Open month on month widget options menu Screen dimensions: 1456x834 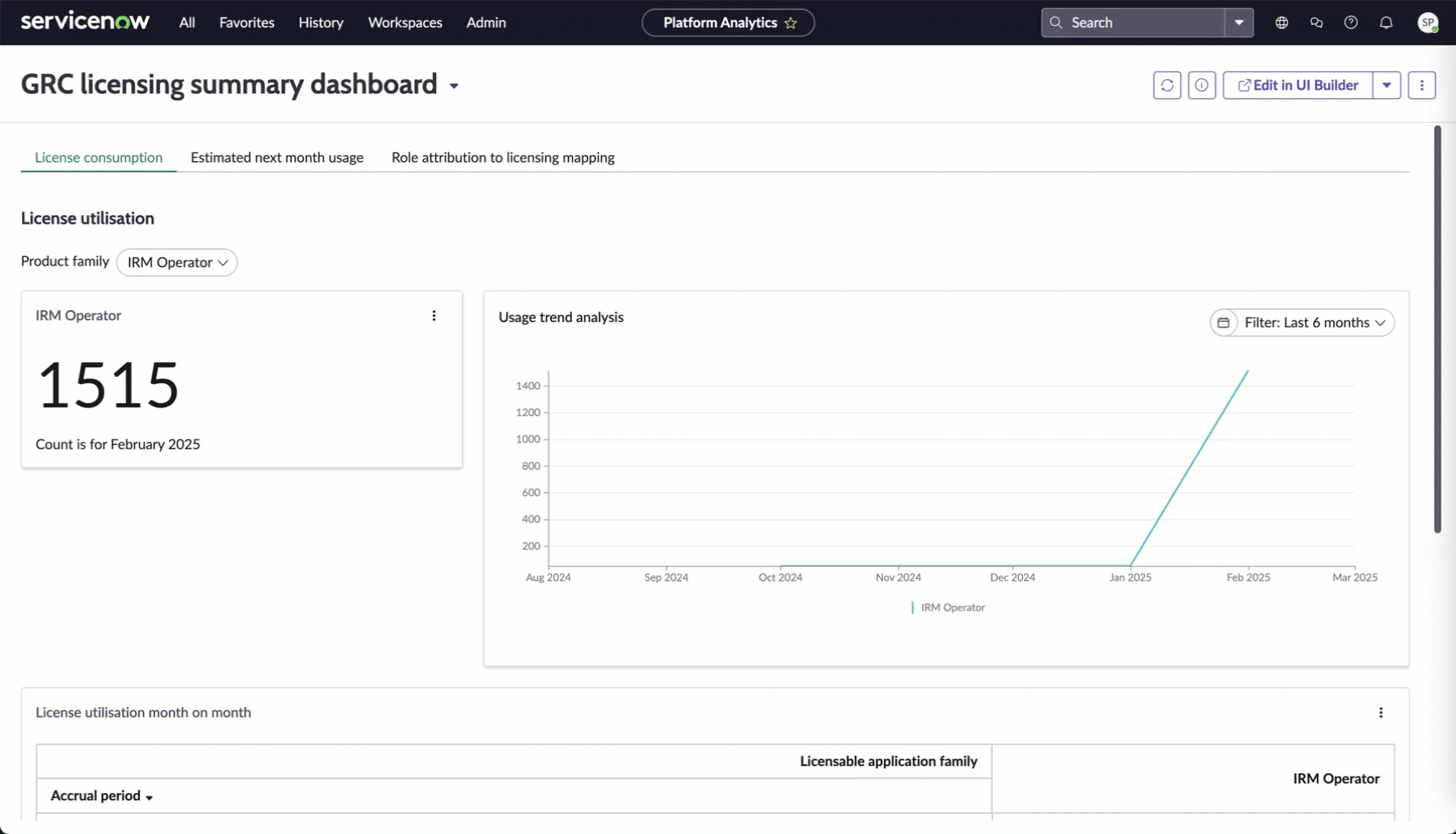1381,713
